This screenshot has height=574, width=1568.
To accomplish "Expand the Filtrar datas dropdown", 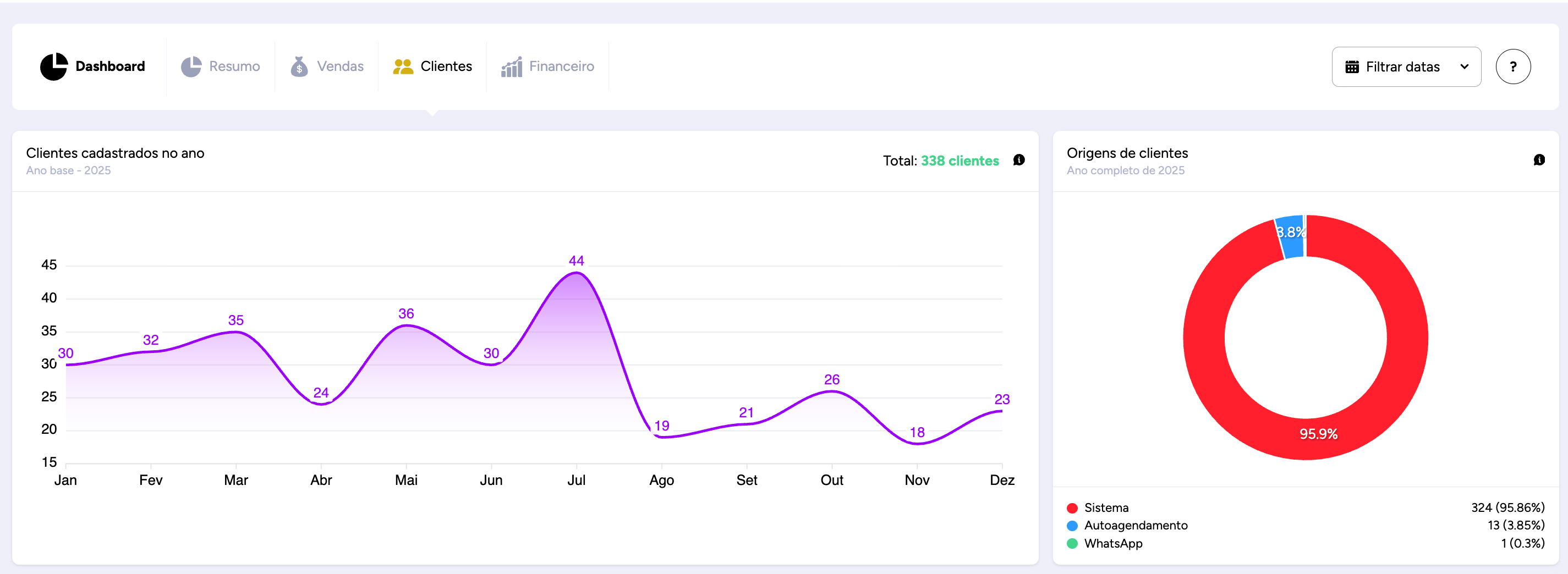I will [x=1406, y=67].
